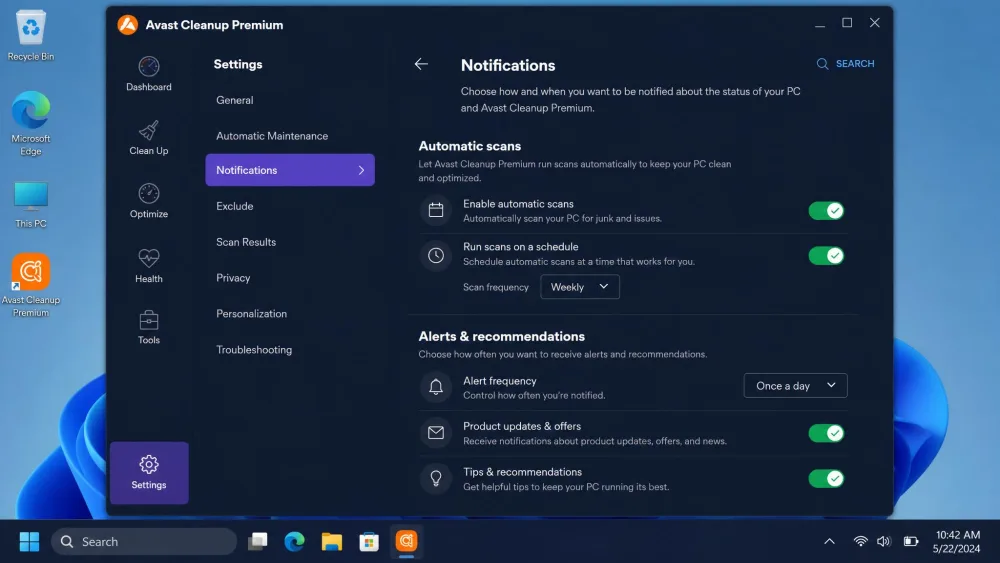Click the Wi-Fi tray icon
The height and width of the screenshot is (563, 1000).
point(860,541)
